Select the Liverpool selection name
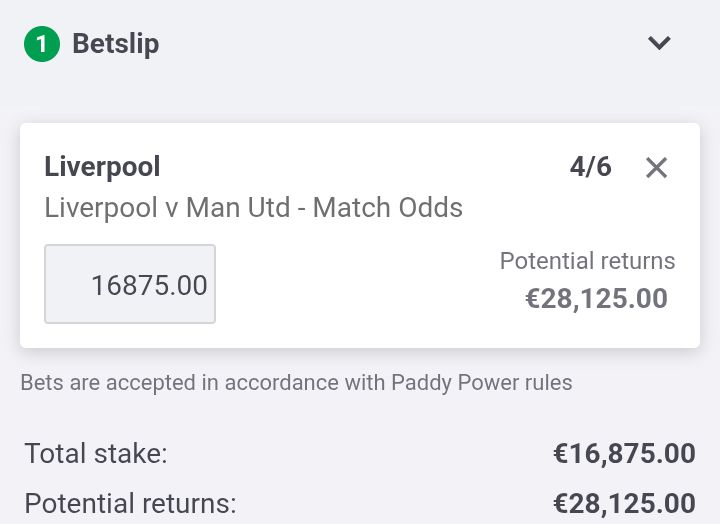The height and width of the screenshot is (524, 720). point(102,167)
